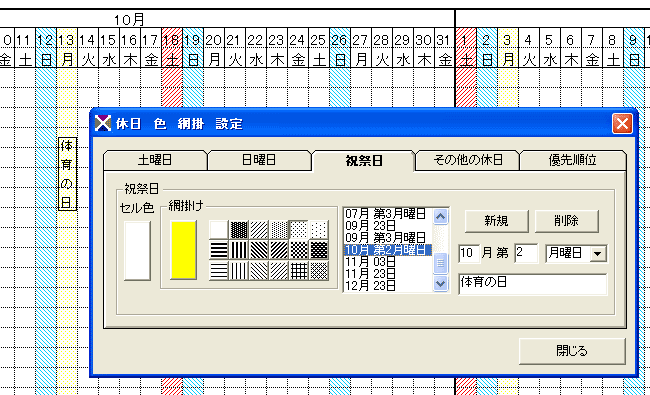The width and height of the screenshot is (650, 395).
Task: Choose the diagonal diamond crosshatch pattern, bottom right
Action: coord(318,271)
